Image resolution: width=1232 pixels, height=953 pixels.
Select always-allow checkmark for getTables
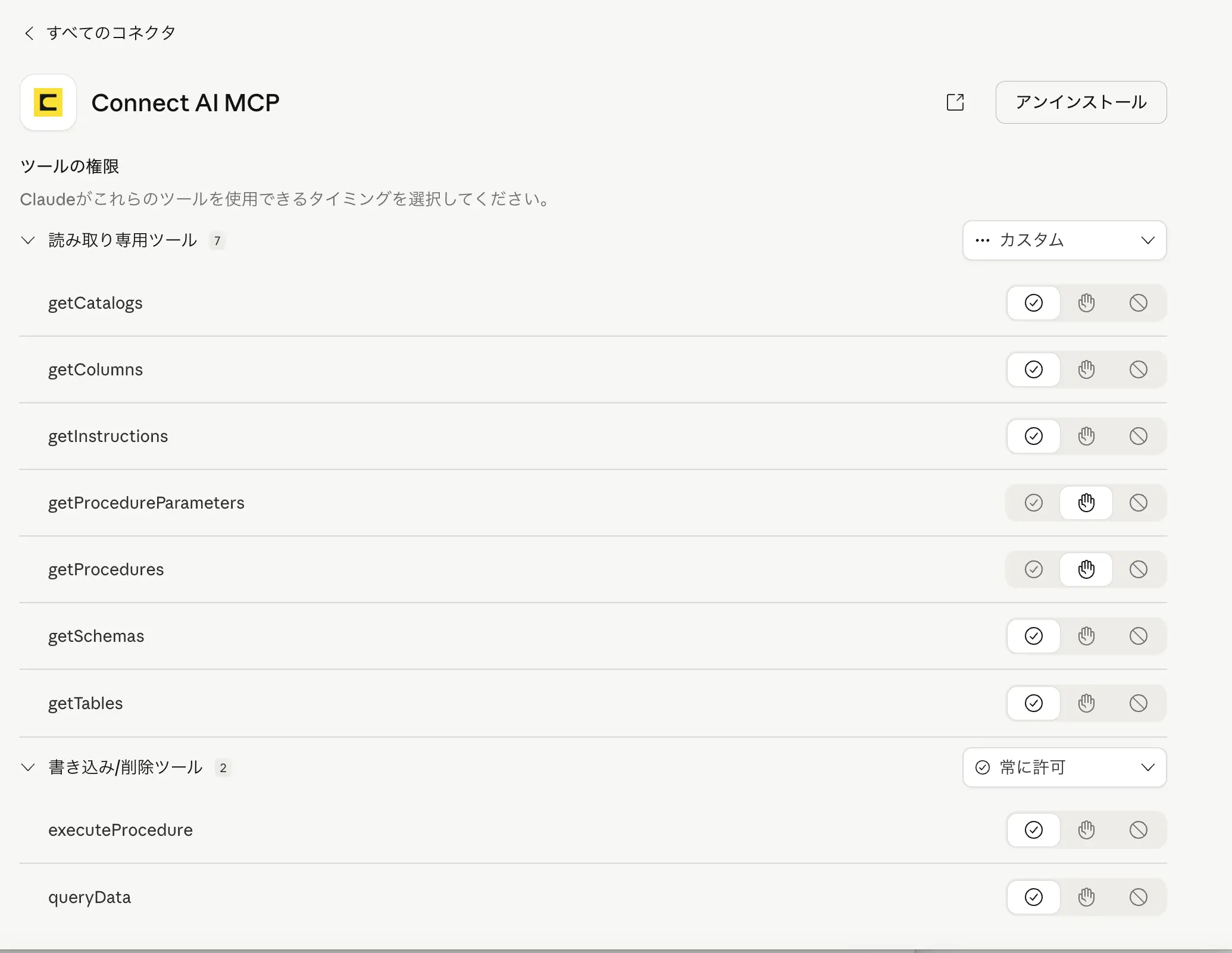(1034, 703)
